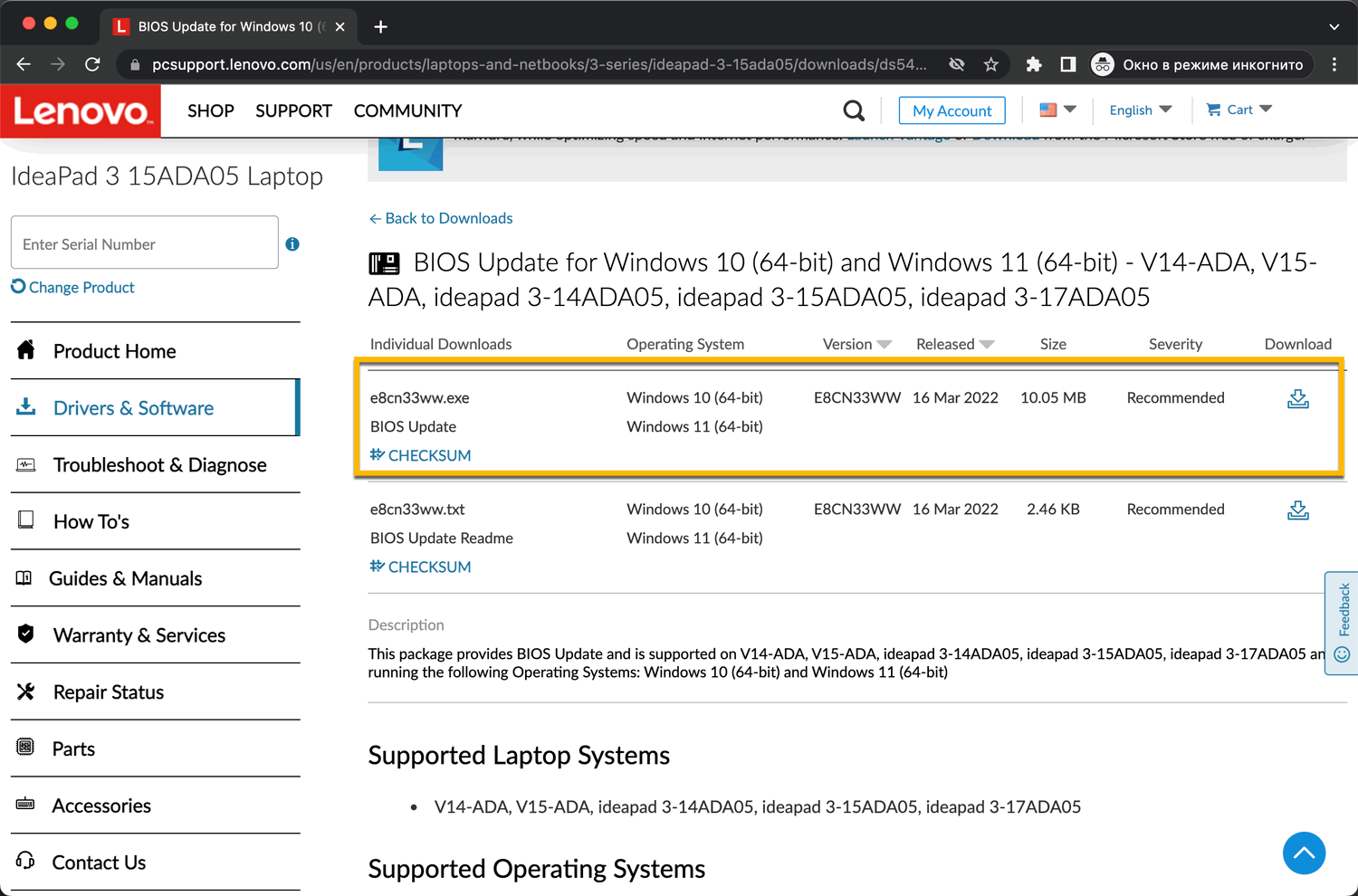Select Drivers & Software in sidebar
The height and width of the screenshot is (896, 1358).
pyautogui.click(x=133, y=408)
